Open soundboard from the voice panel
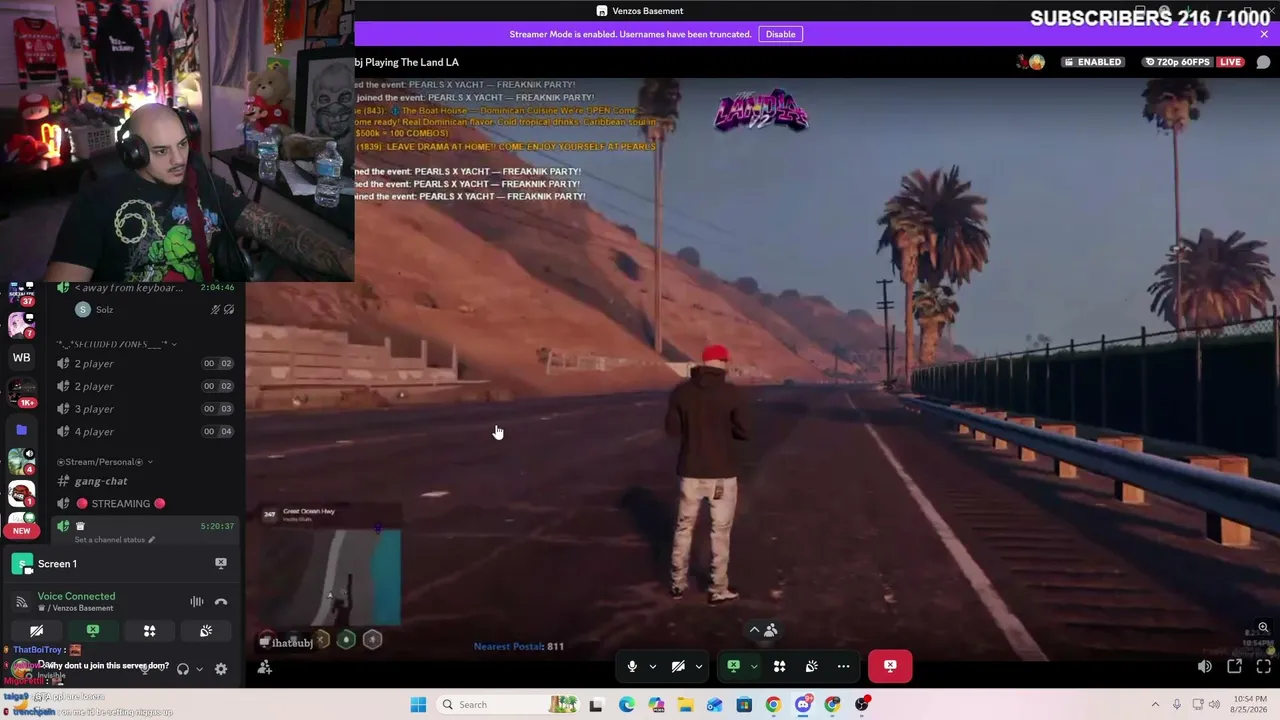1280x720 pixels. coord(206,631)
